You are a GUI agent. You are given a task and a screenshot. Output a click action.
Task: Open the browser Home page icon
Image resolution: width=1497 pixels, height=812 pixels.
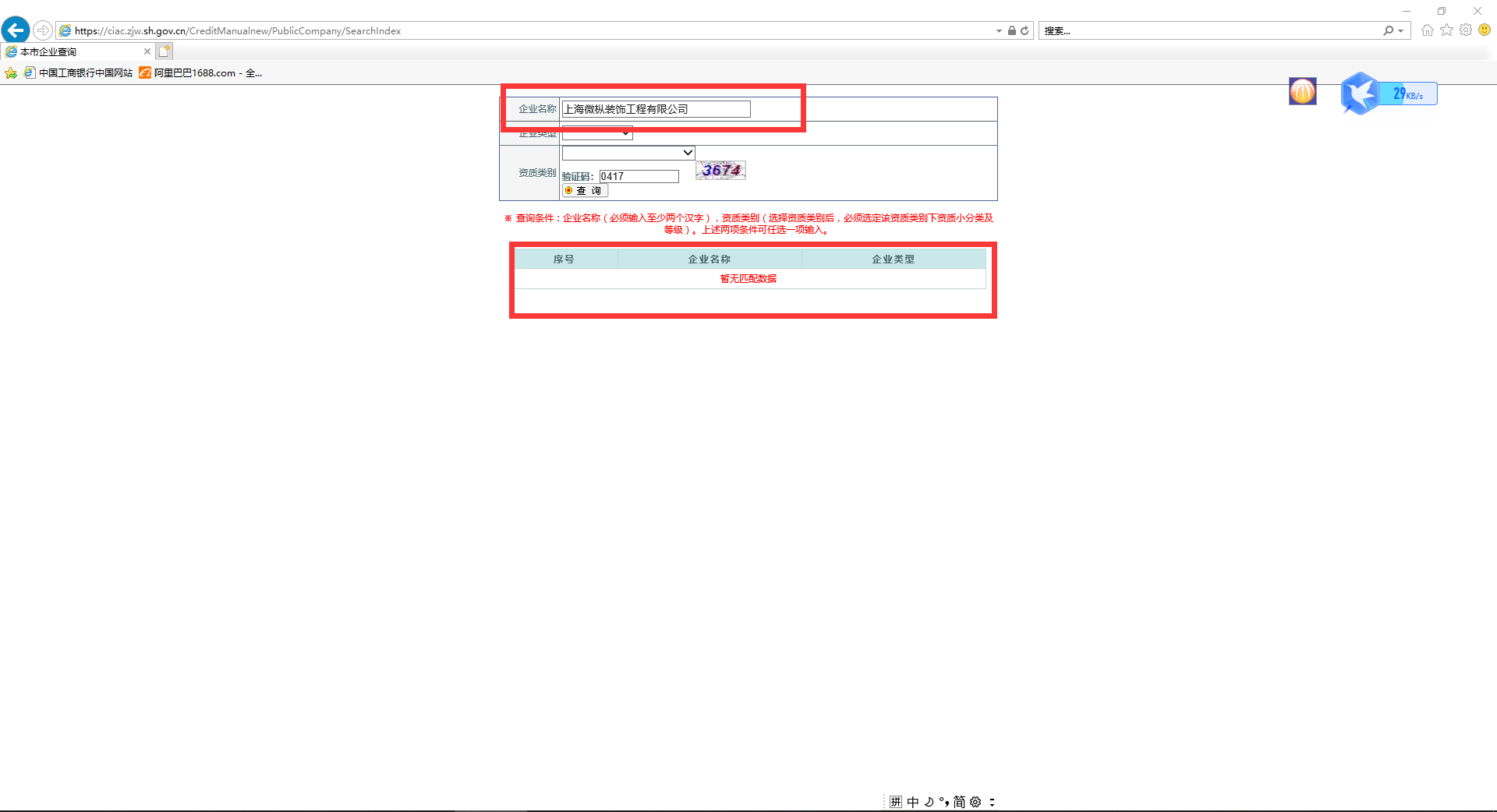[1427, 30]
